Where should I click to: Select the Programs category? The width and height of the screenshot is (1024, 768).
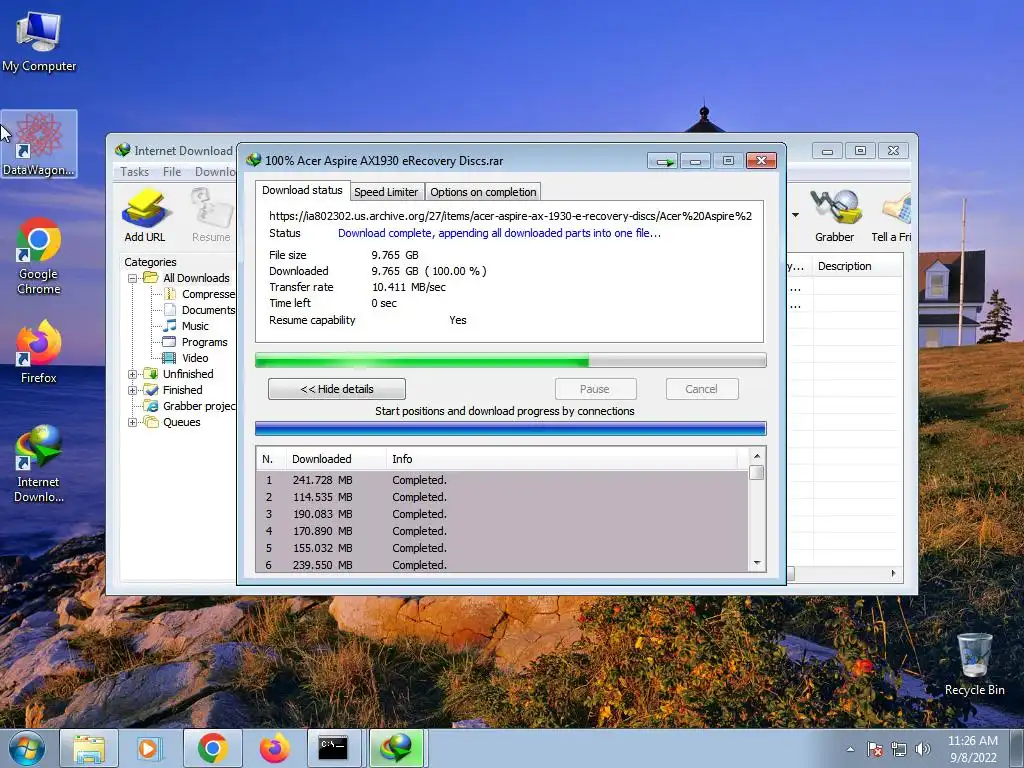(x=197, y=342)
